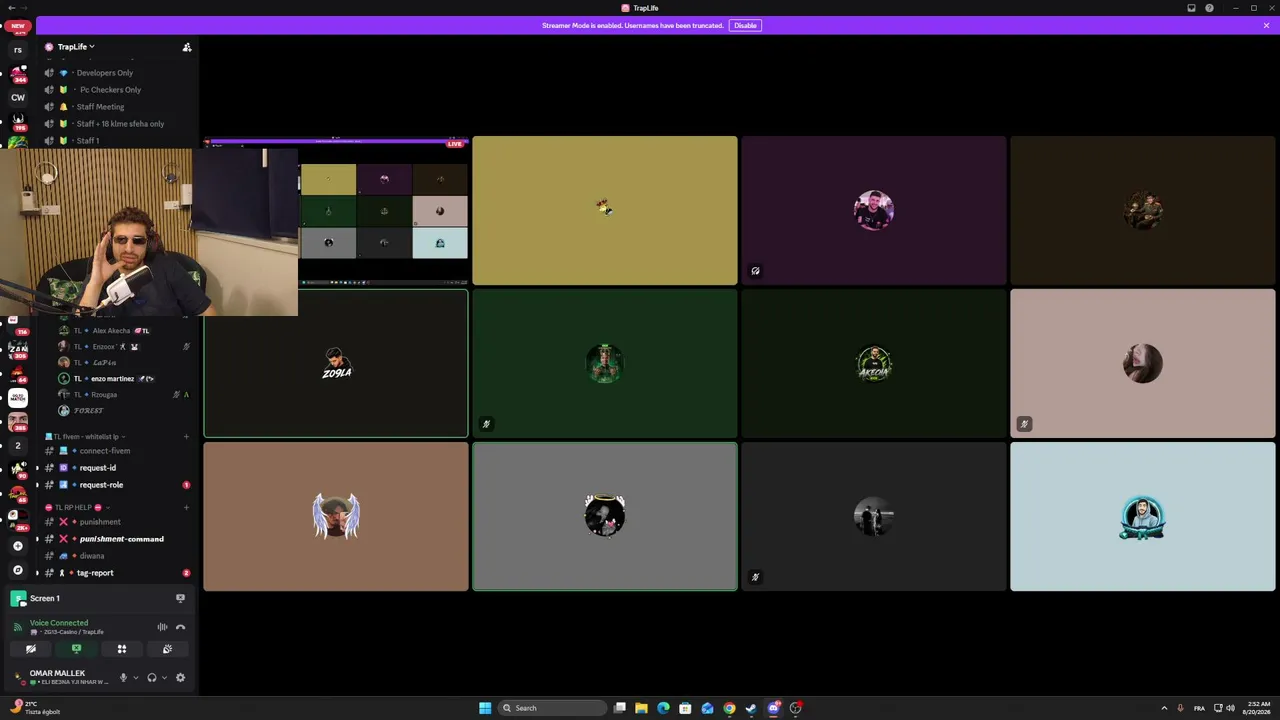Mute the microphone
Viewport: 1280px width, 720px height.
click(x=123, y=678)
